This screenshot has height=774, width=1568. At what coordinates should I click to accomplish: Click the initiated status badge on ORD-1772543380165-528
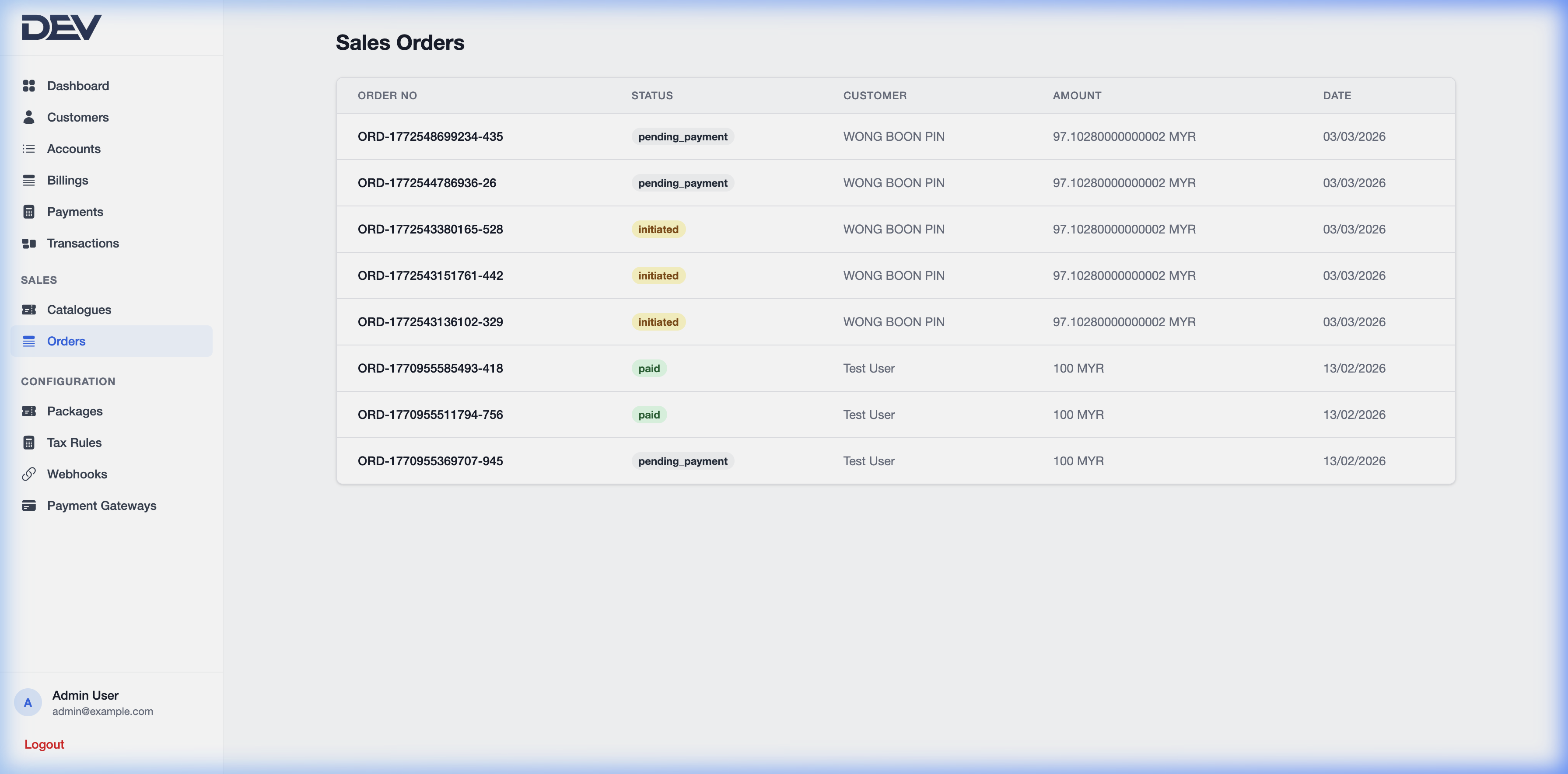658,230
